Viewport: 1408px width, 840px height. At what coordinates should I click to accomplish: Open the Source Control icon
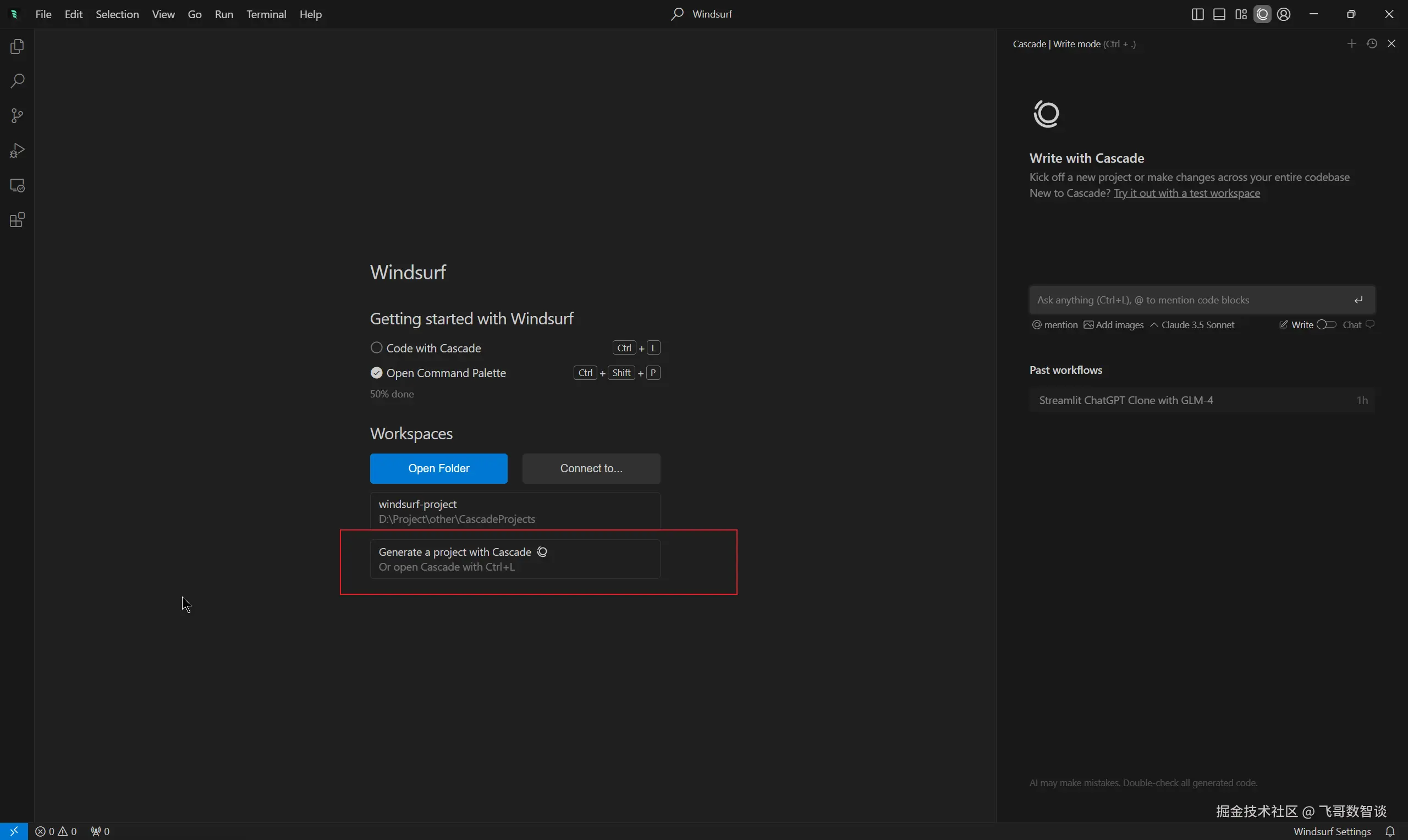pos(17,116)
